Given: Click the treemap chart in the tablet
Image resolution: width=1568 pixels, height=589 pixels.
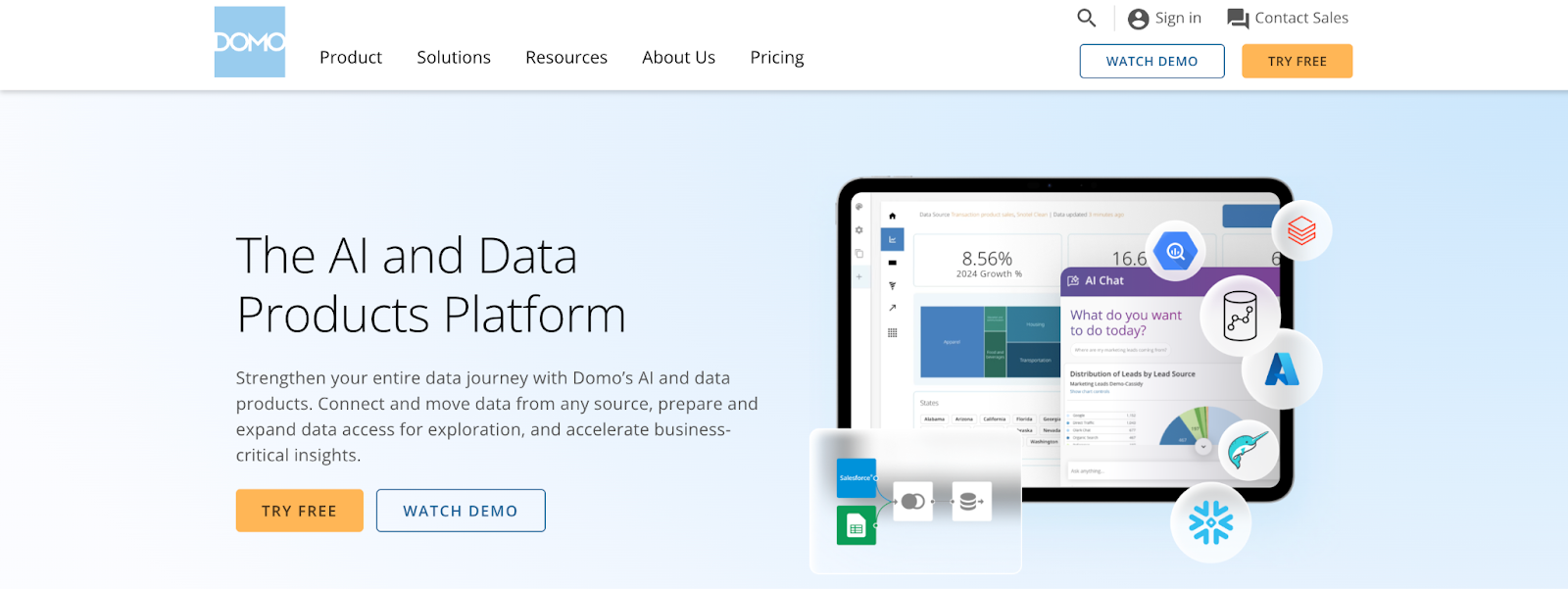Looking at the screenshot, I should click(x=990, y=342).
